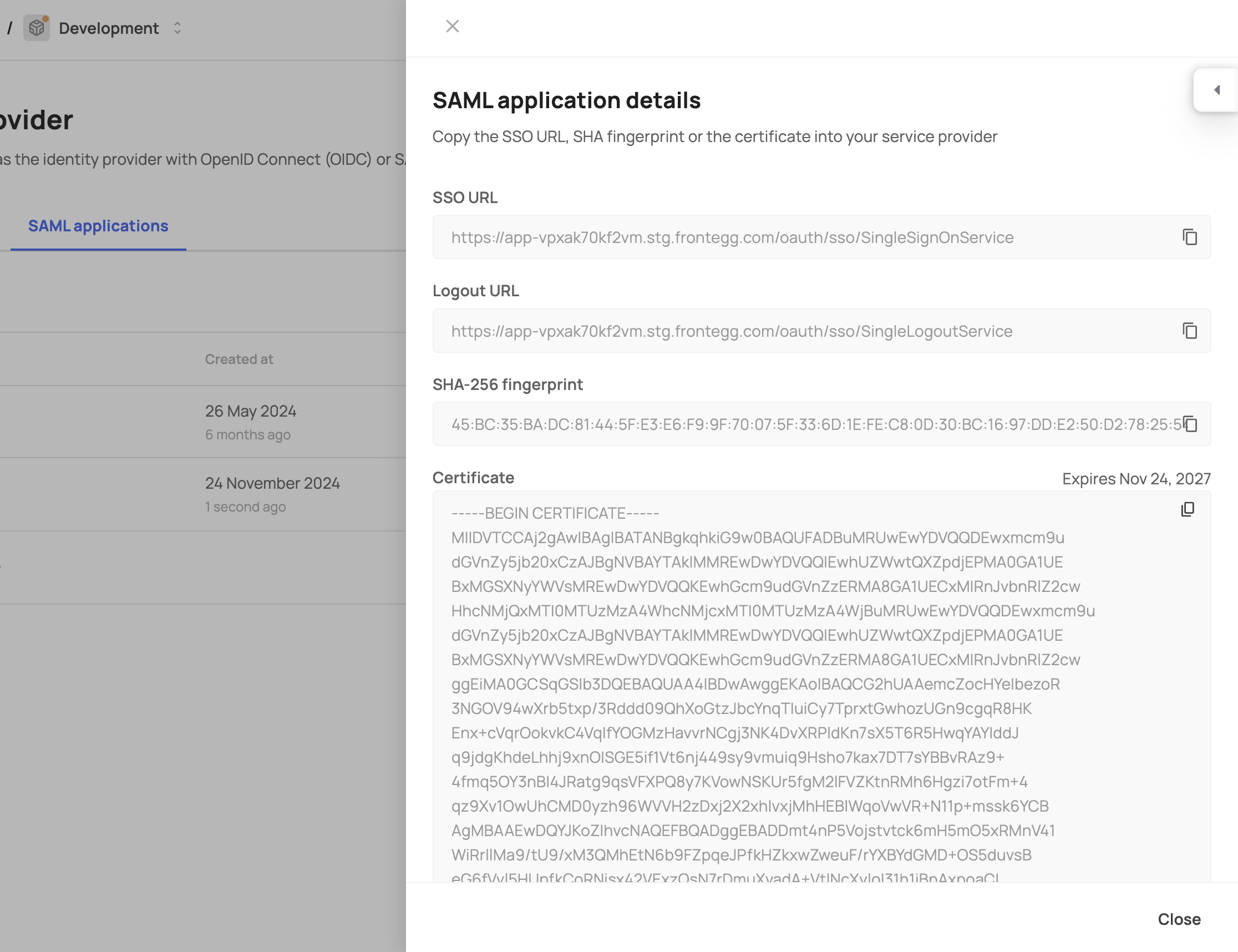
Task: Expand the side tab arrow
Action: pyautogui.click(x=1216, y=90)
